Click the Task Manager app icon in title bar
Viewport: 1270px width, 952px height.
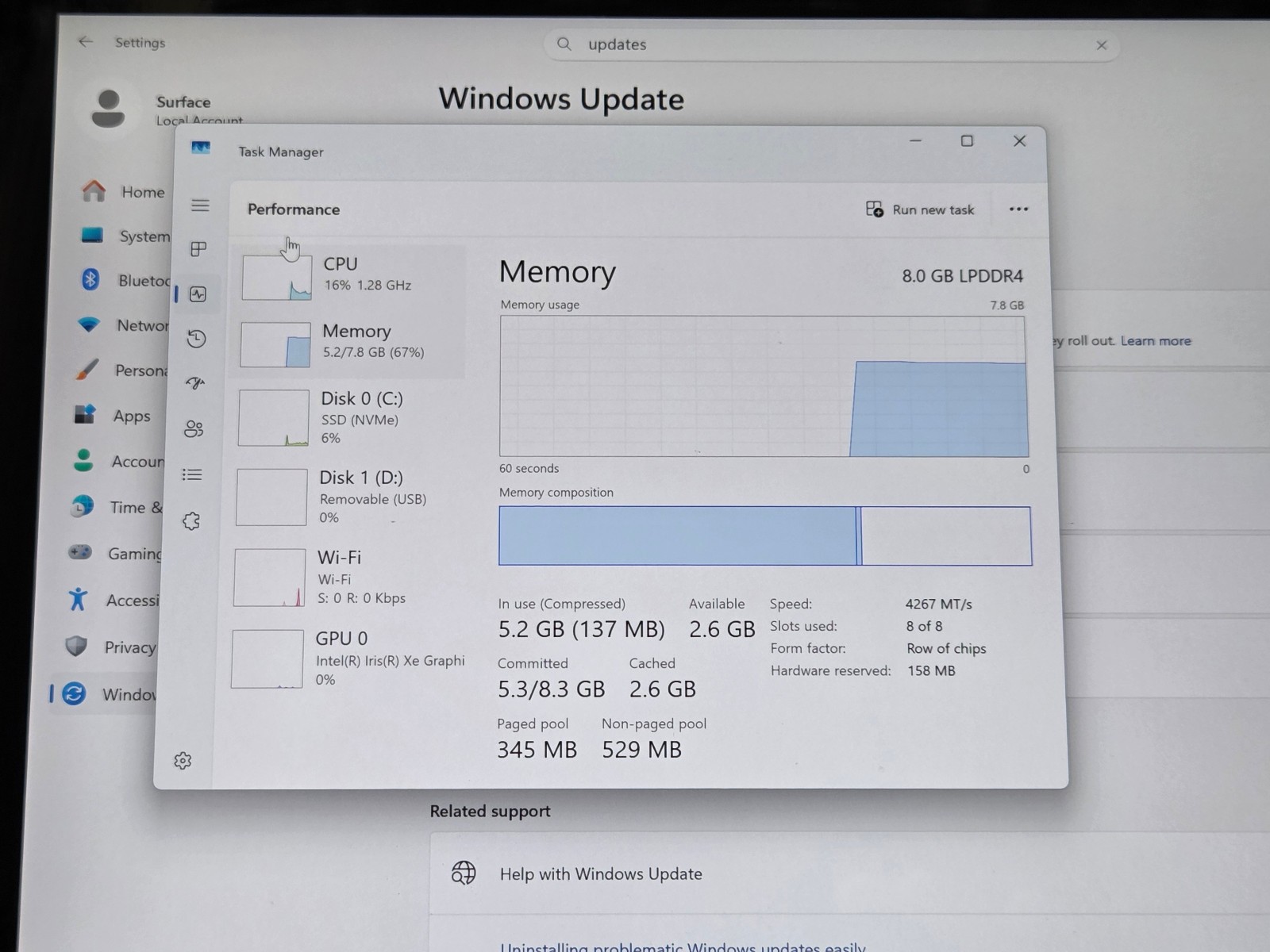[201, 148]
